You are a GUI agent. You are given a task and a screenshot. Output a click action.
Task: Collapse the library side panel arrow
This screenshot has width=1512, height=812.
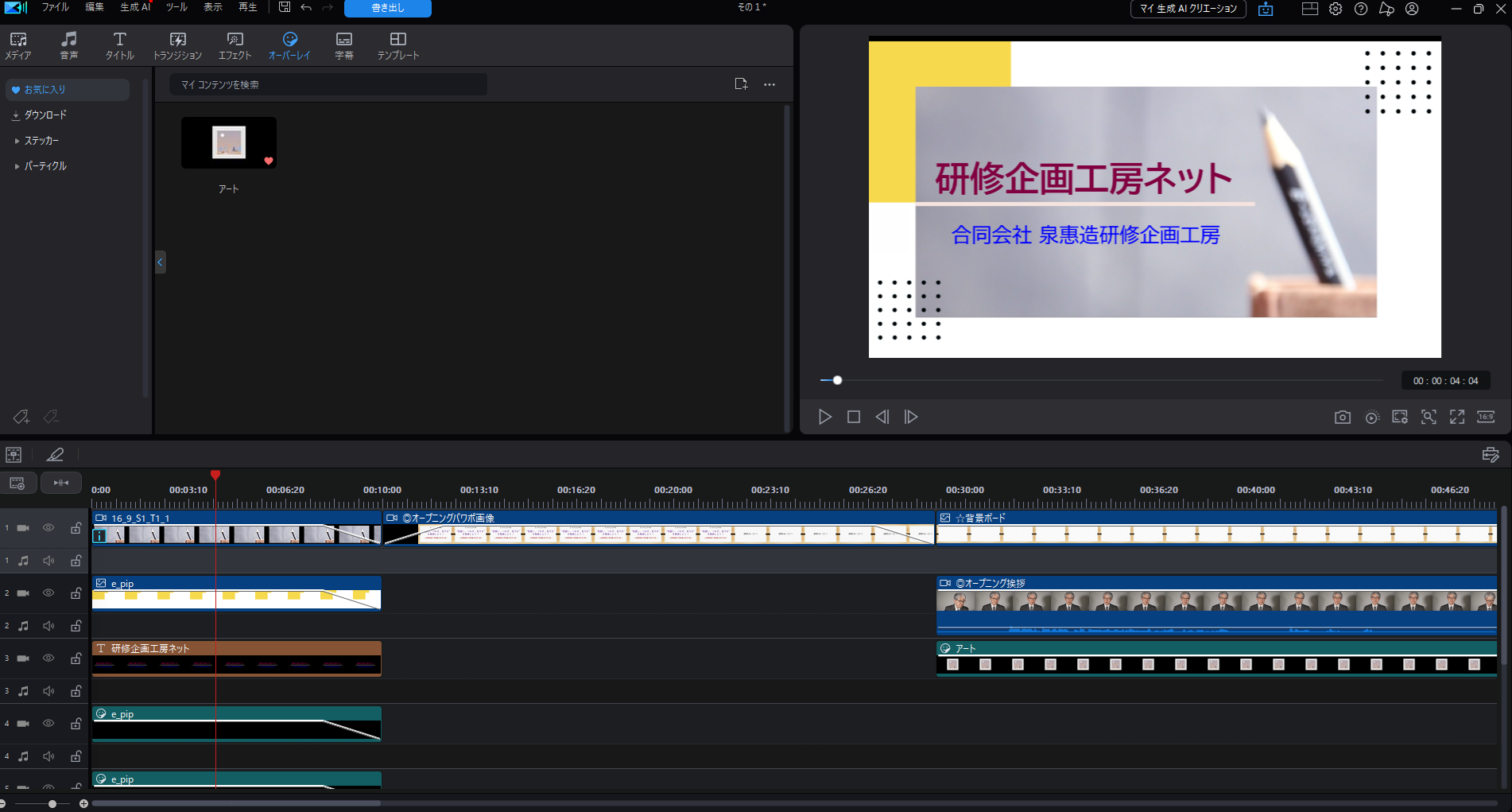coord(160,262)
